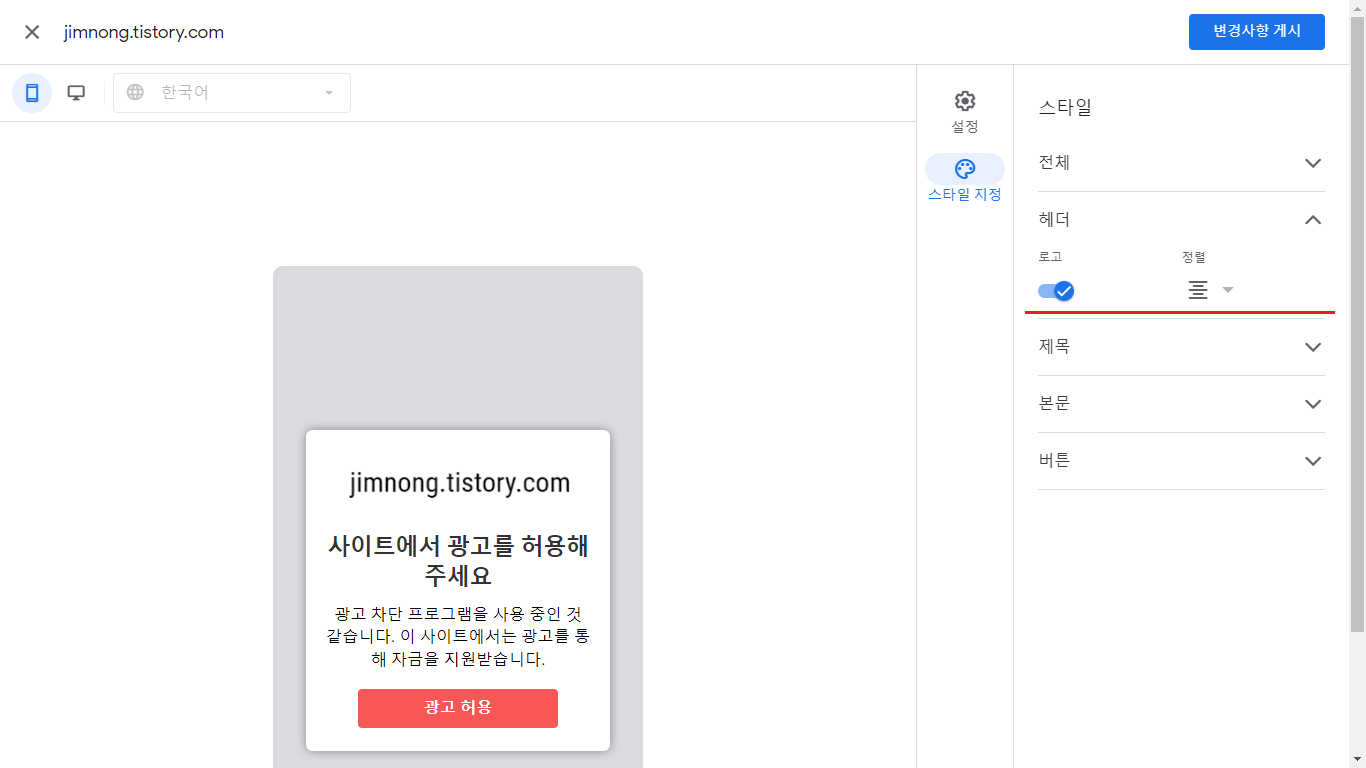Select the 스타일 지정 palette tab
Viewport: 1366px width, 768px height.
pos(965,179)
